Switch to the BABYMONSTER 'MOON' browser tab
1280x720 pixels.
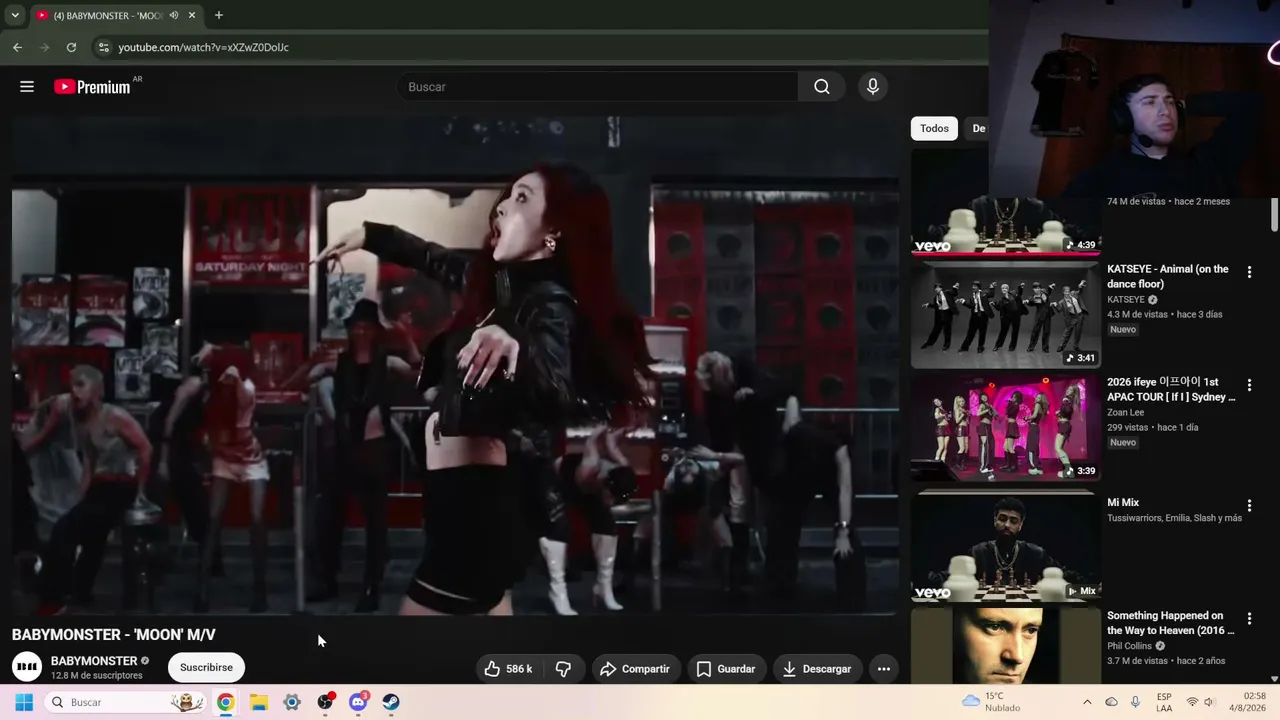click(108, 15)
